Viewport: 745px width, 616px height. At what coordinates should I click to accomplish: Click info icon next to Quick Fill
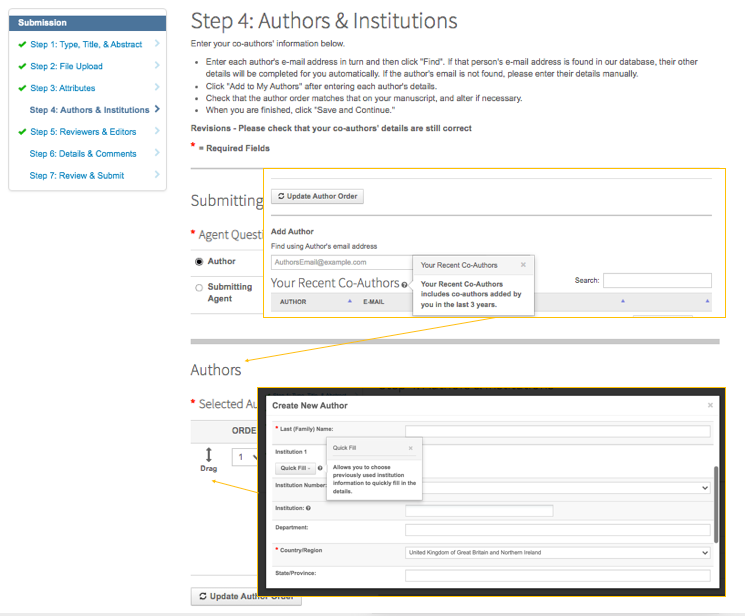[320, 468]
